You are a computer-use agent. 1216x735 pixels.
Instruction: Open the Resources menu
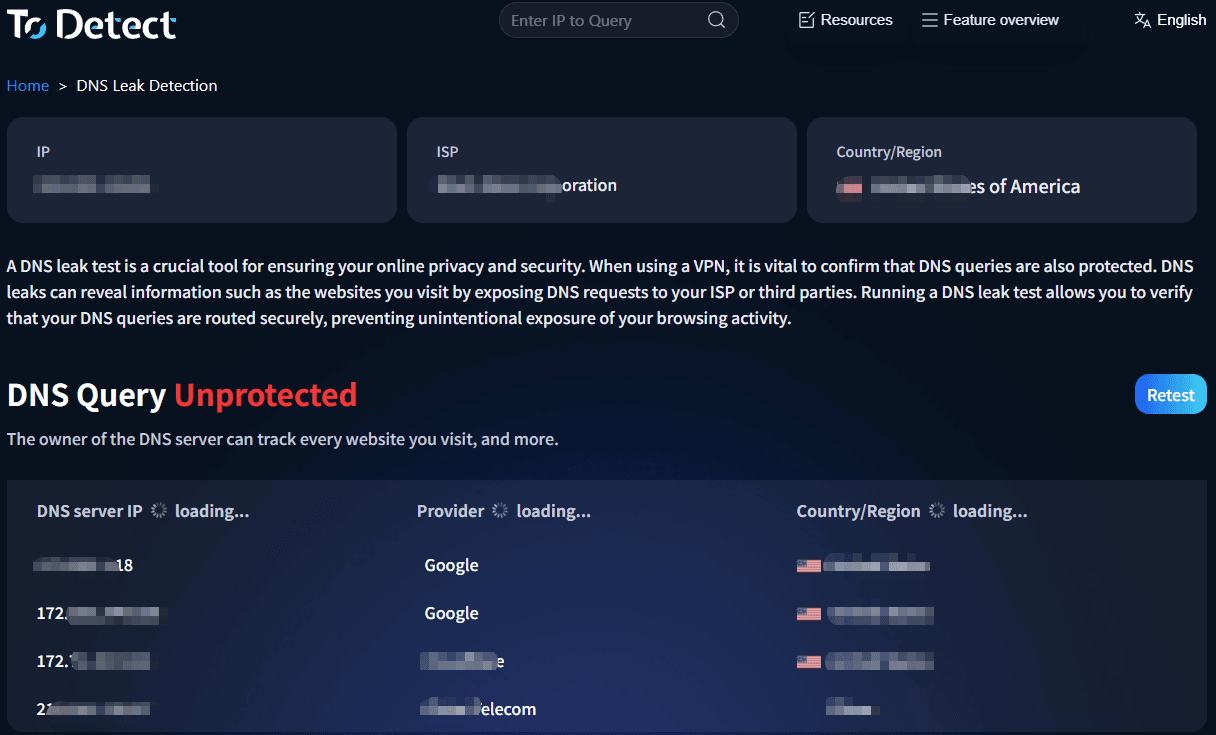[x=856, y=20]
